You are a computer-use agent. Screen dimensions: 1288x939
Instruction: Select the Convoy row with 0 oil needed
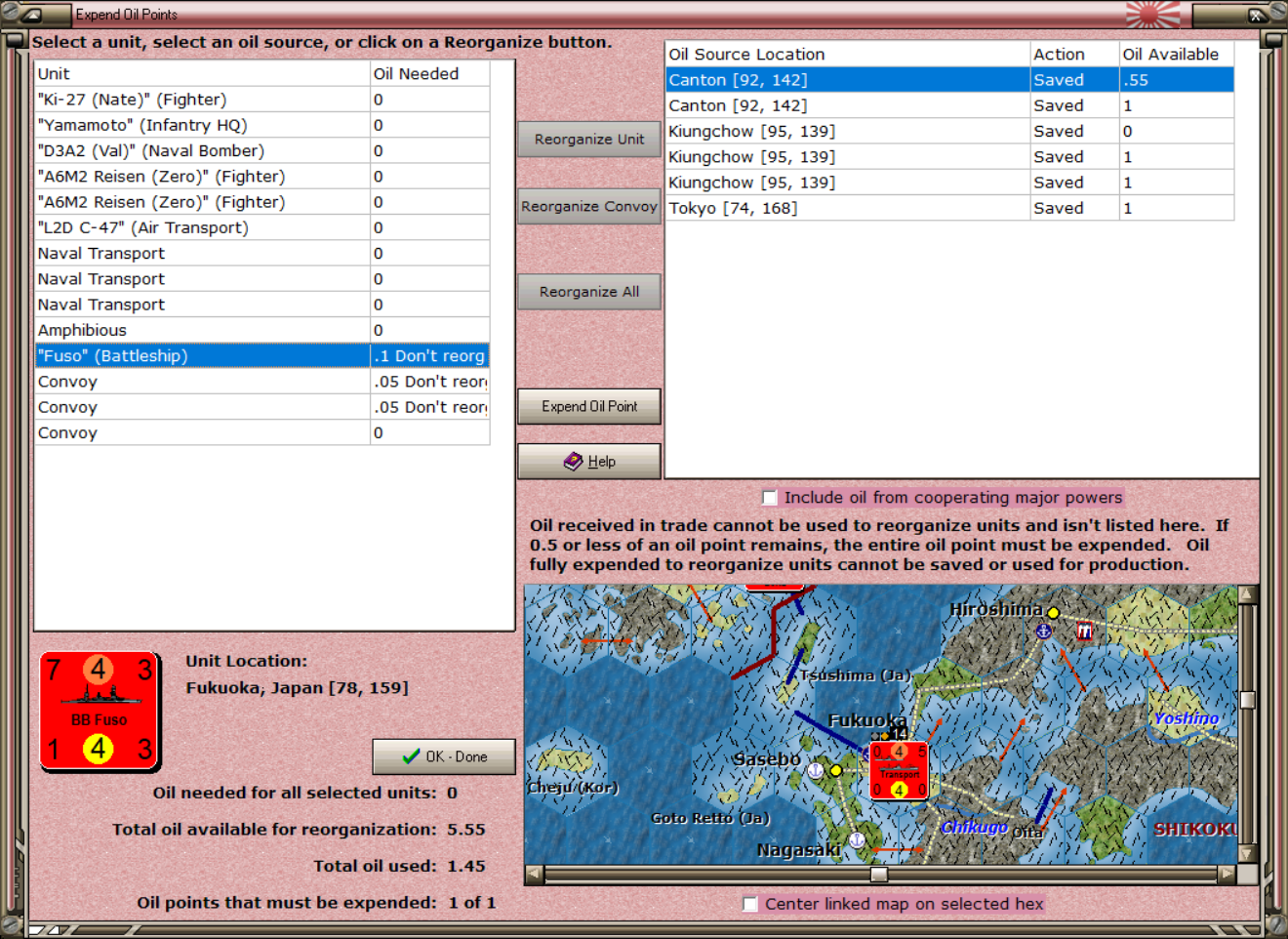pyautogui.click(x=262, y=433)
